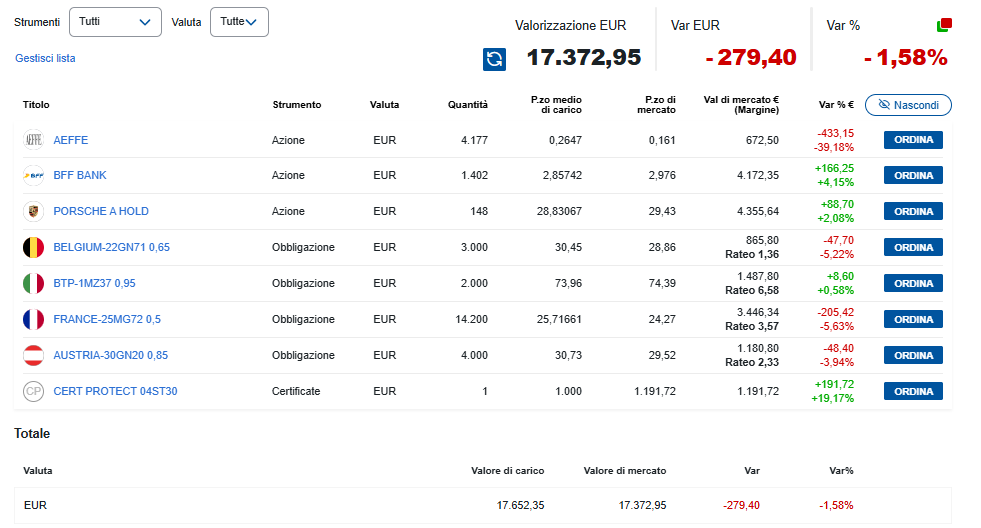Click the BFF Bank logo icon
Viewport: 981px width, 528px height.
tap(34, 175)
